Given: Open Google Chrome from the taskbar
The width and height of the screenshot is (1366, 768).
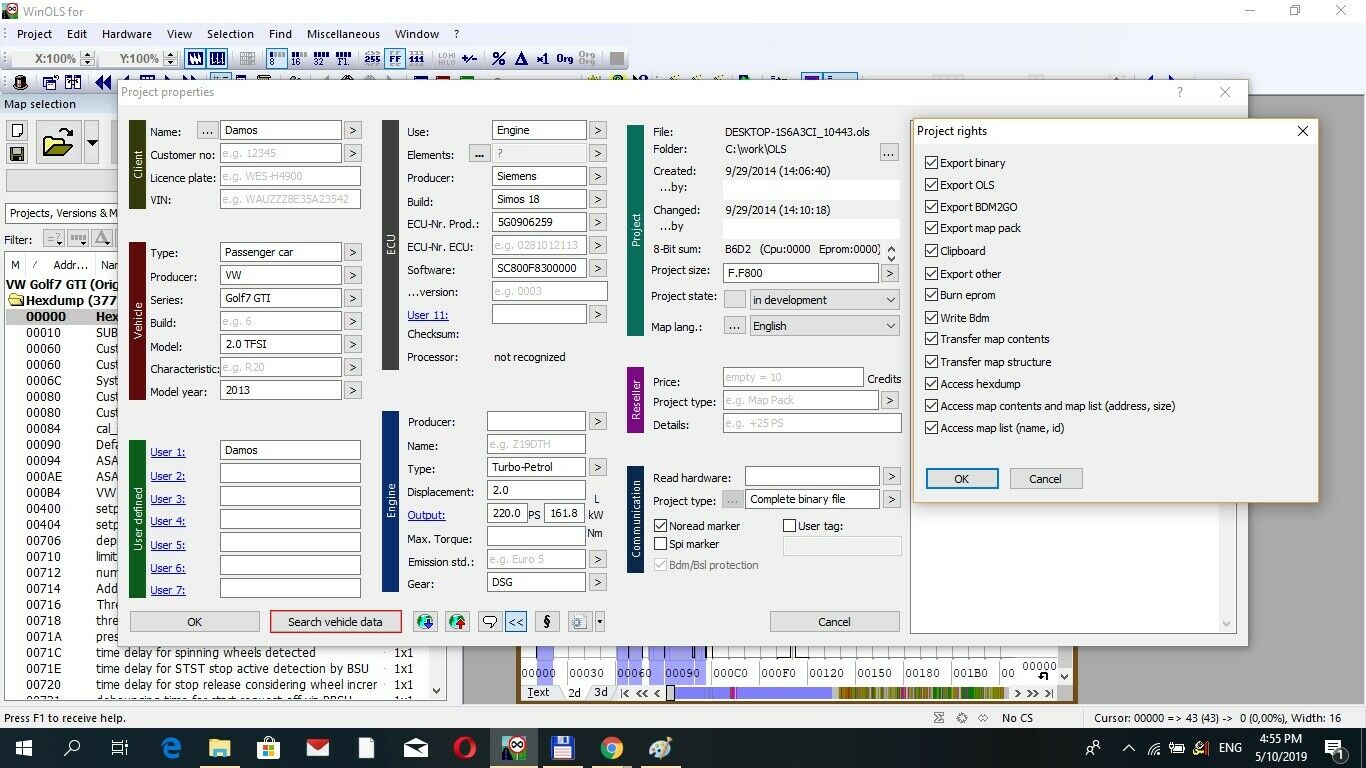Looking at the screenshot, I should 612,747.
